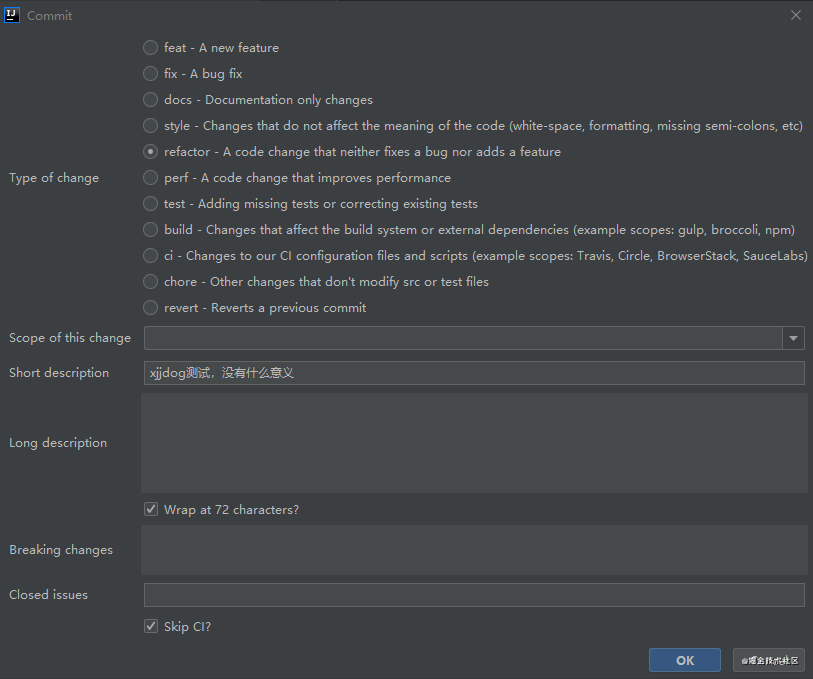The width and height of the screenshot is (813, 679).
Task: Choose build system change type
Action: 150,230
